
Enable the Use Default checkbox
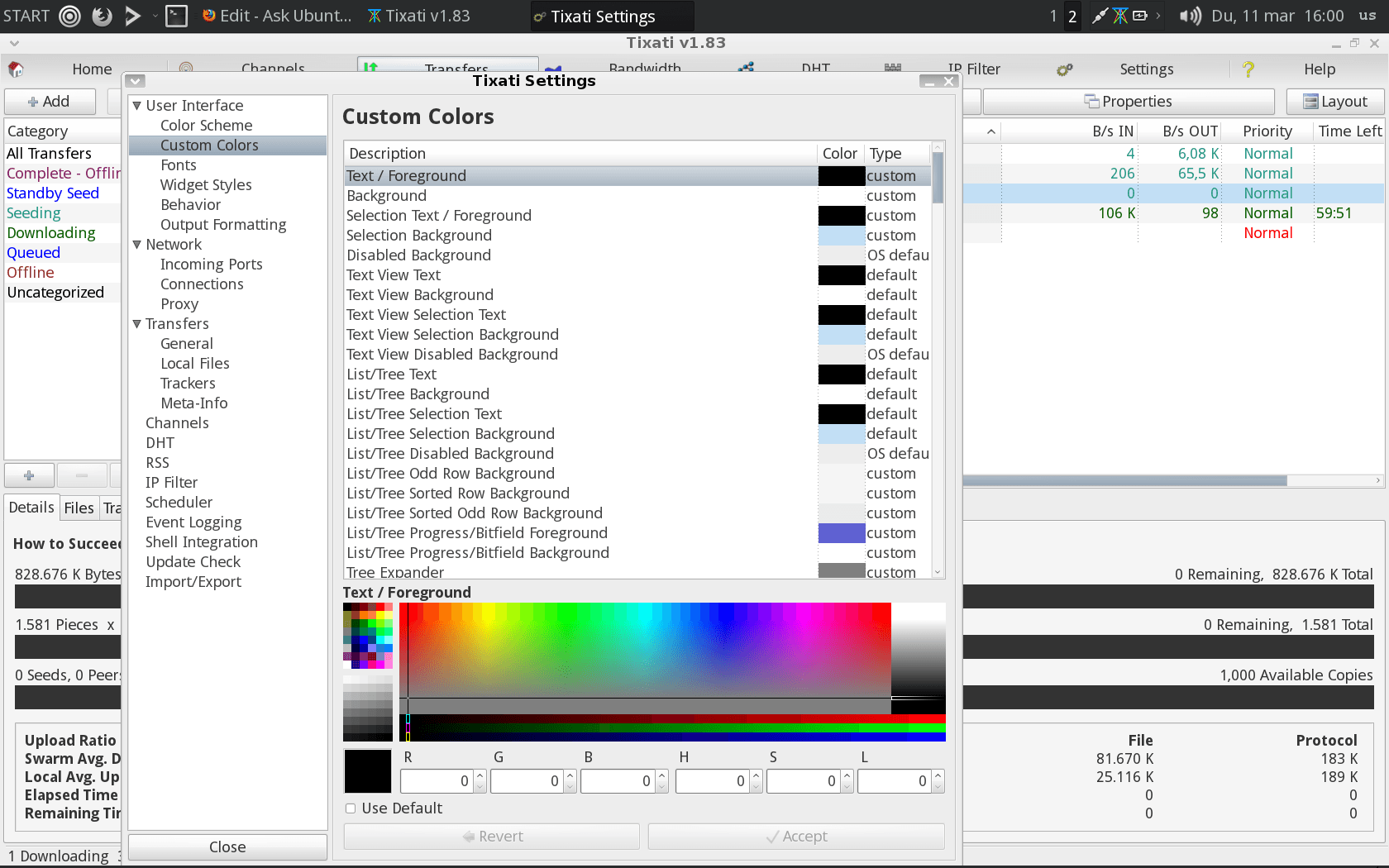[x=351, y=808]
